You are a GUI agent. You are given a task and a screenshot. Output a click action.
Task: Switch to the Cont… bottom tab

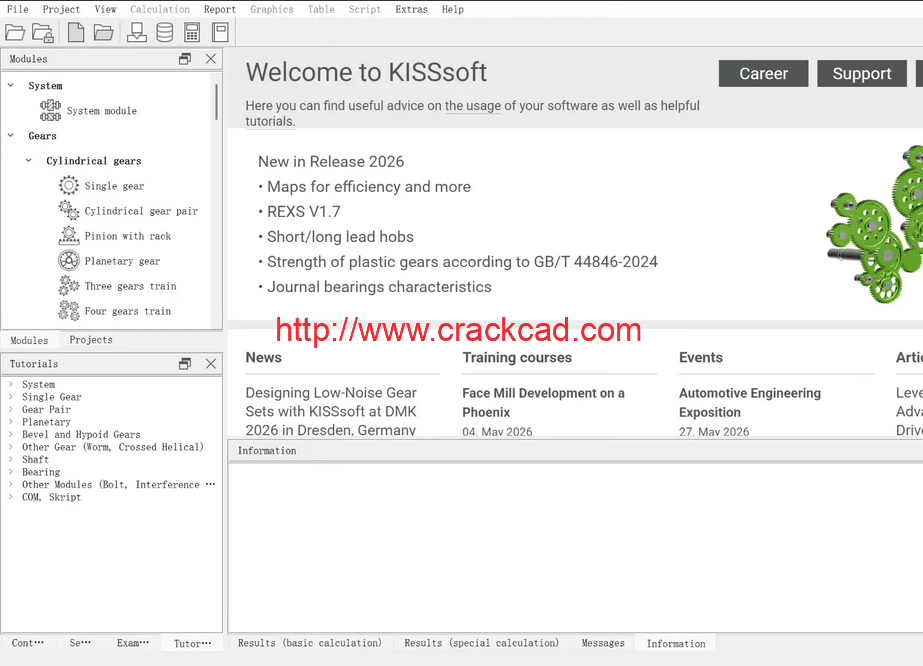tap(28, 642)
